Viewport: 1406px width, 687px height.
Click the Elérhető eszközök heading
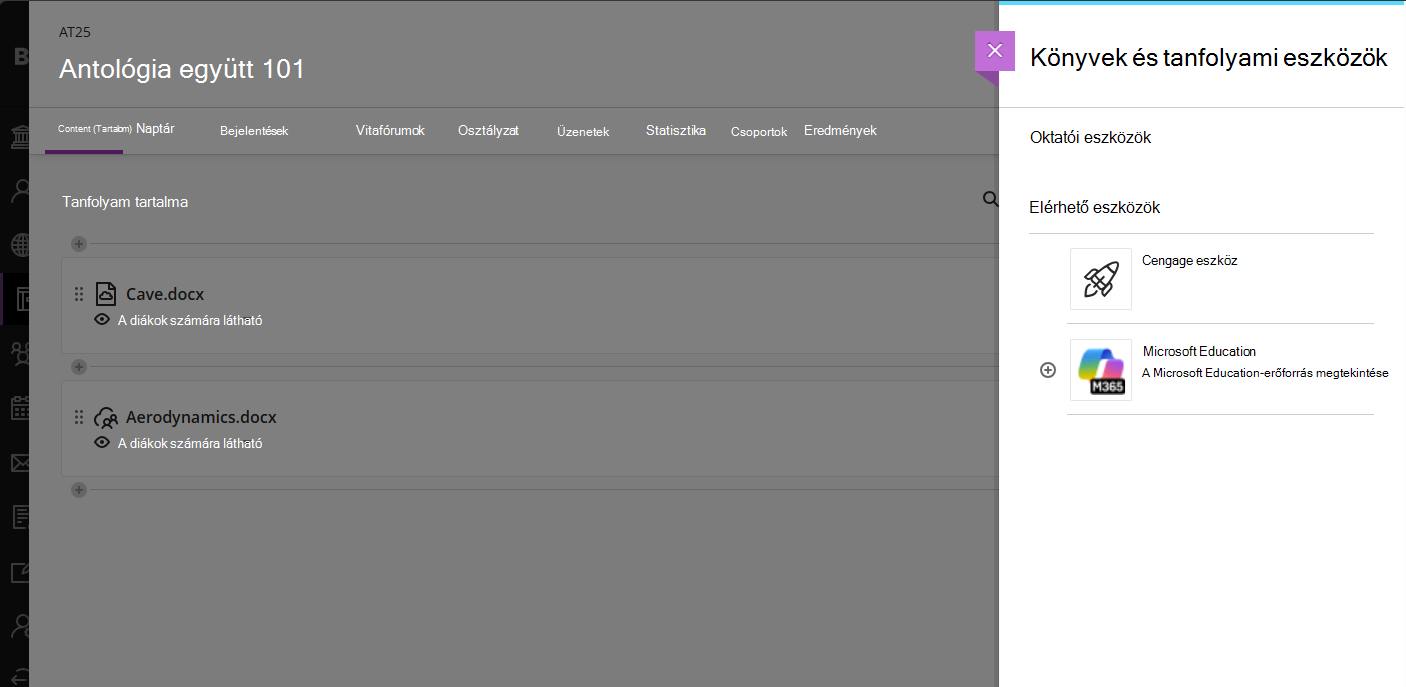[1094, 207]
